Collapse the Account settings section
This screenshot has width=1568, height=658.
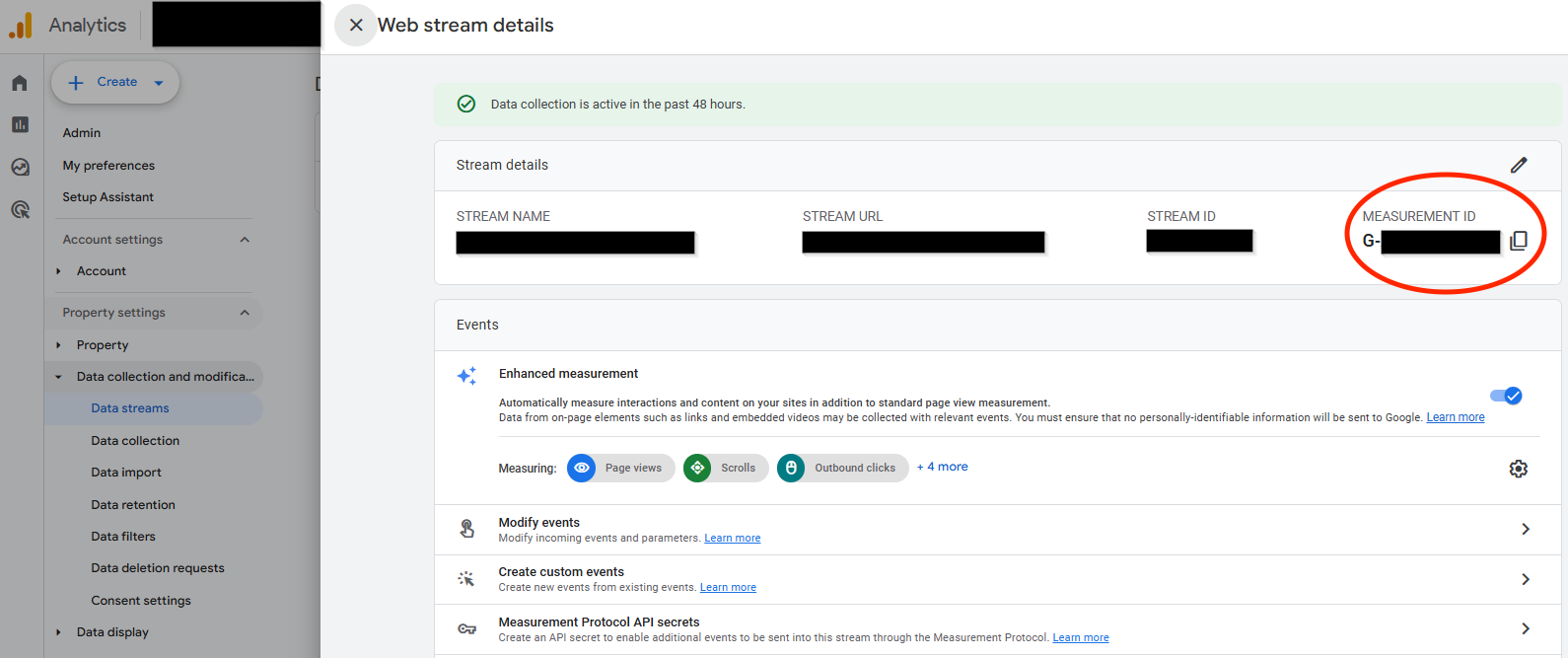[245, 240]
